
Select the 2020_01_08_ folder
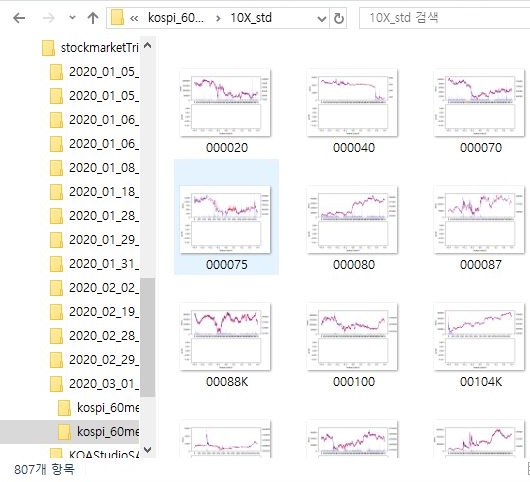point(104,168)
